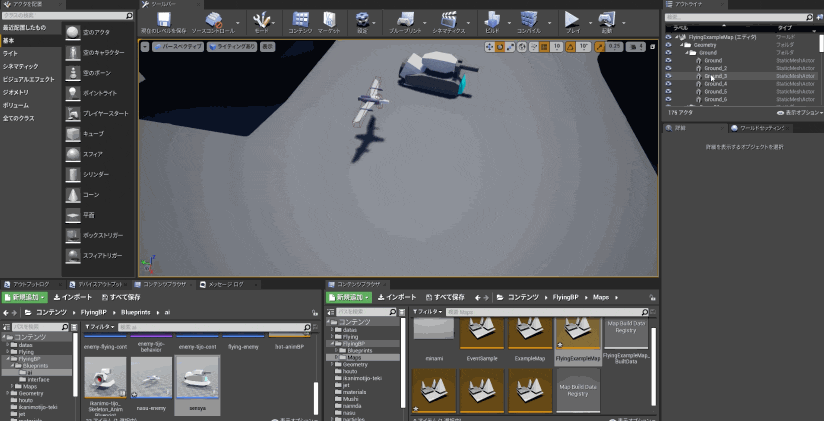
Task: Select Empty Character (空のキャラクター) in place panel
Action: click(96, 53)
